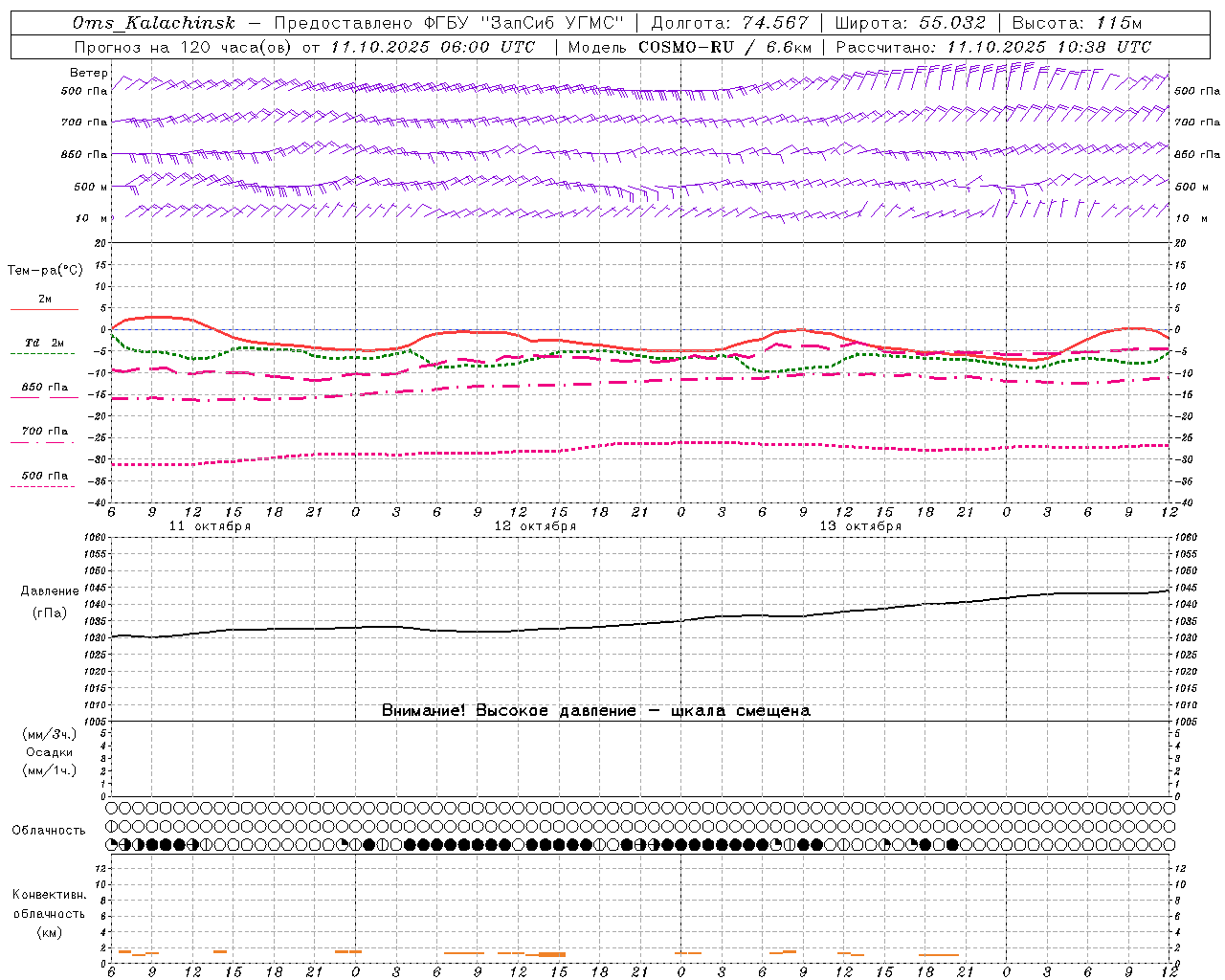Click the Облачность cloudiness label
1225x980 pixels.
tap(49, 831)
